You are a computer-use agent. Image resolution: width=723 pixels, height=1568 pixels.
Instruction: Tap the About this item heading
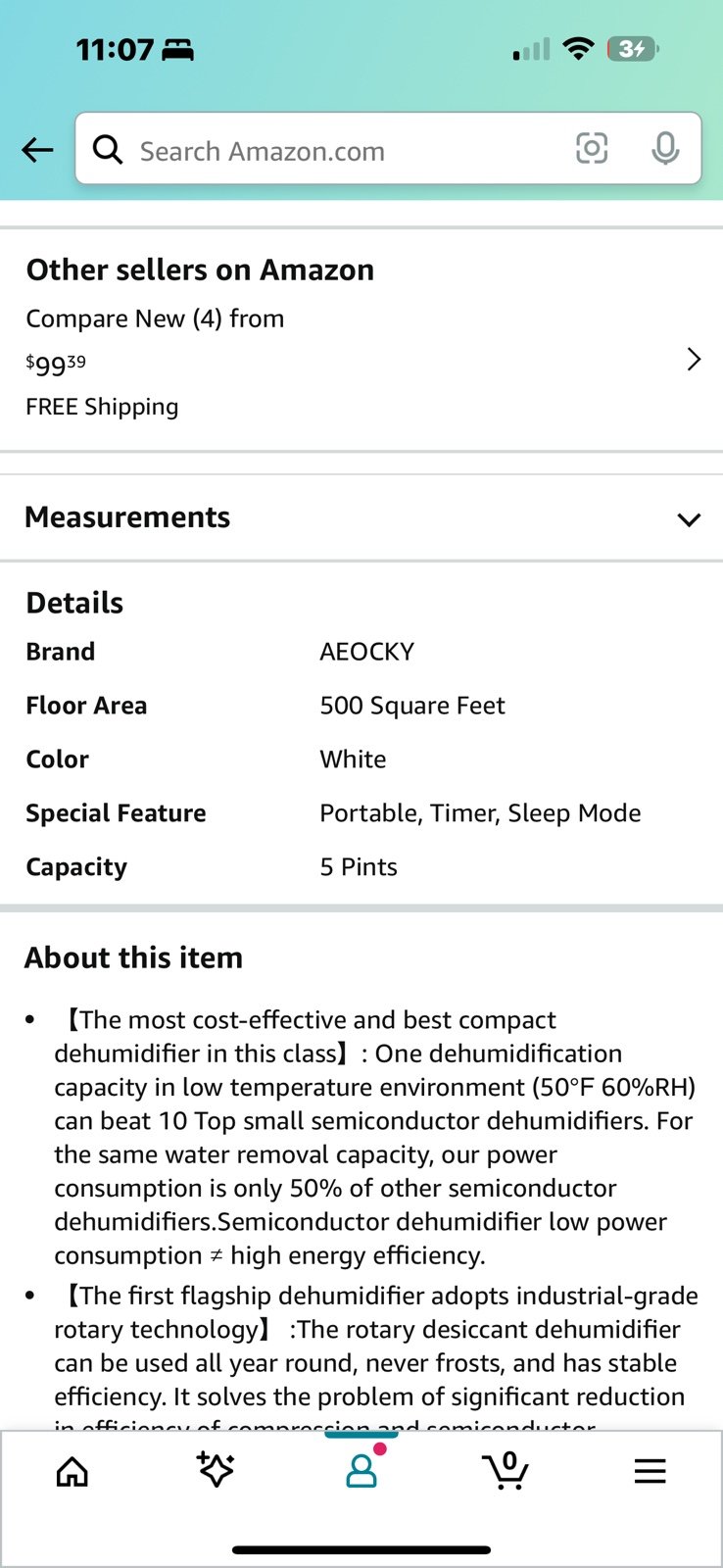[x=134, y=957]
